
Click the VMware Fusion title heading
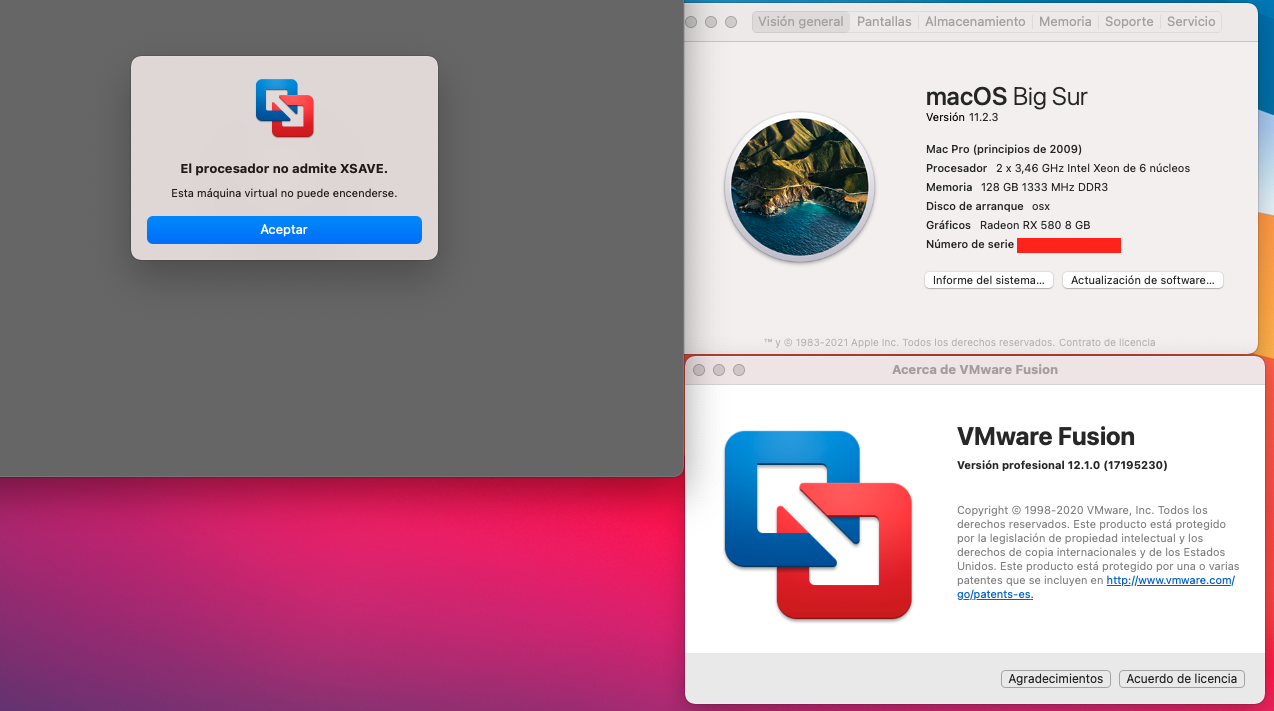point(1046,437)
